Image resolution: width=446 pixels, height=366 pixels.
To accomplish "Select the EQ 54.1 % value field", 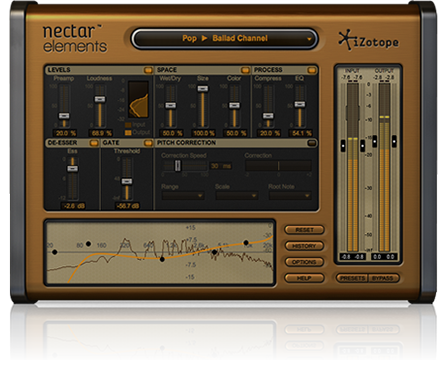I will (x=301, y=133).
